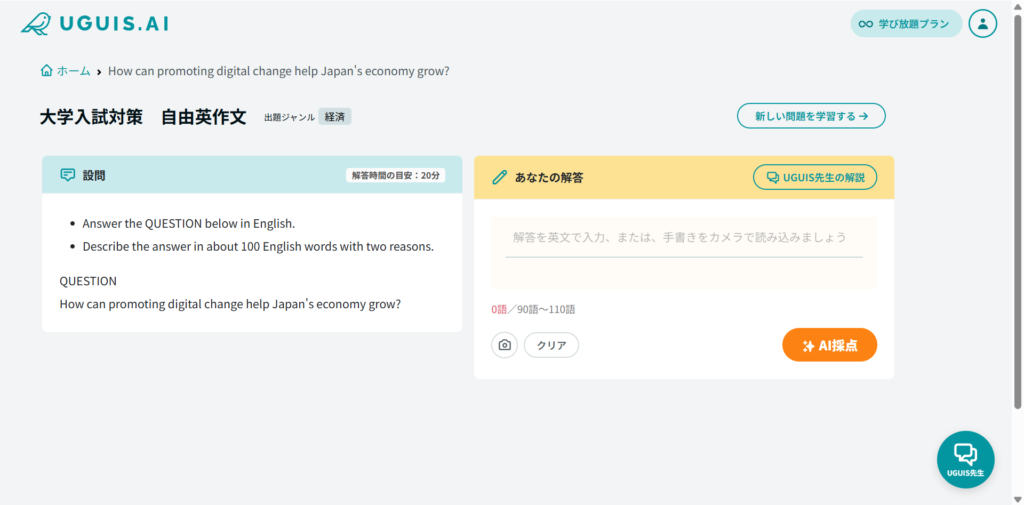Open the UGUIS先生の解説 explanation
The height and width of the screenshot is (505, 1024).
click(814, 177)
